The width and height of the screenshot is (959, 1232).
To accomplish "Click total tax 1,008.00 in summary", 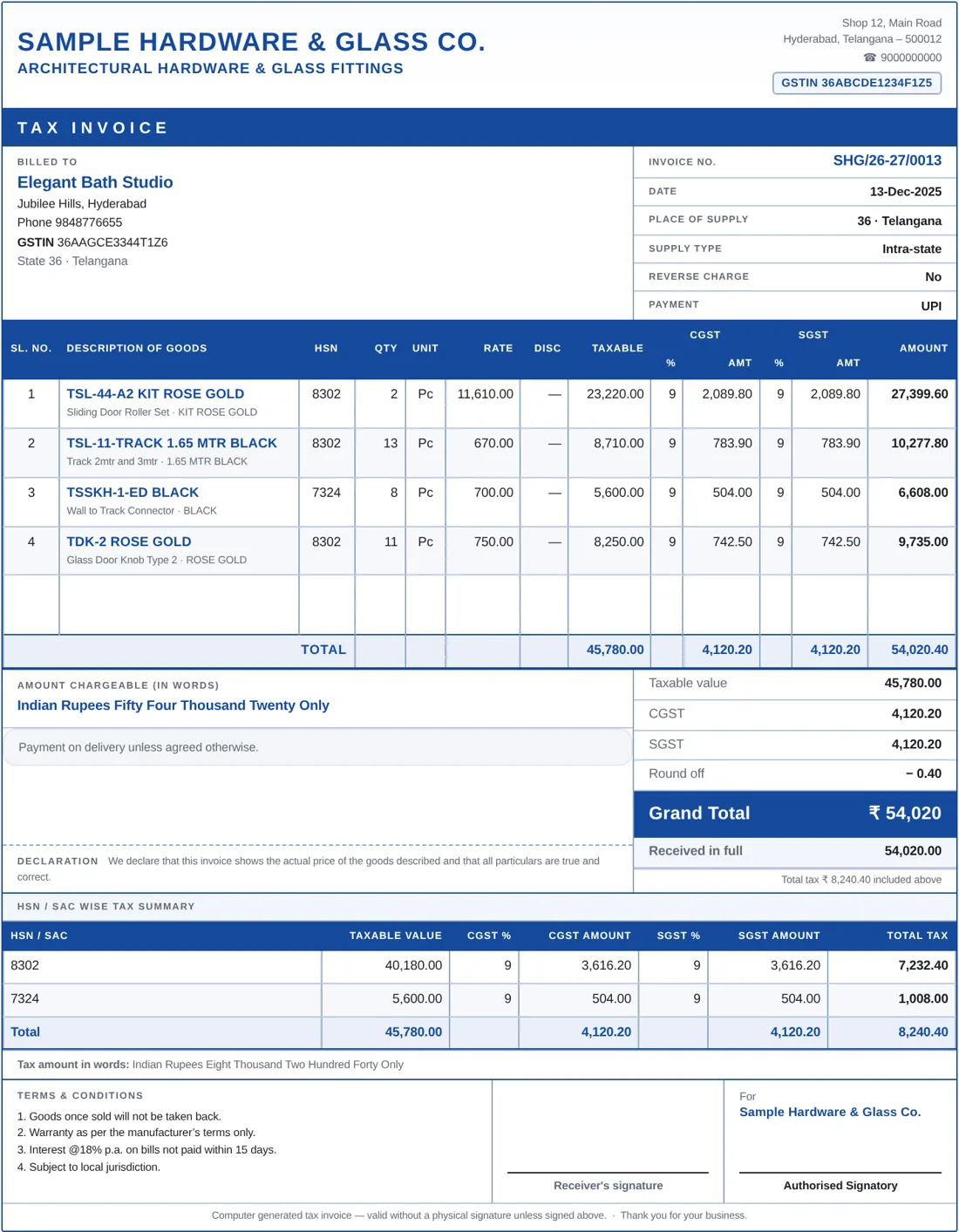I will tap(923, 999).
